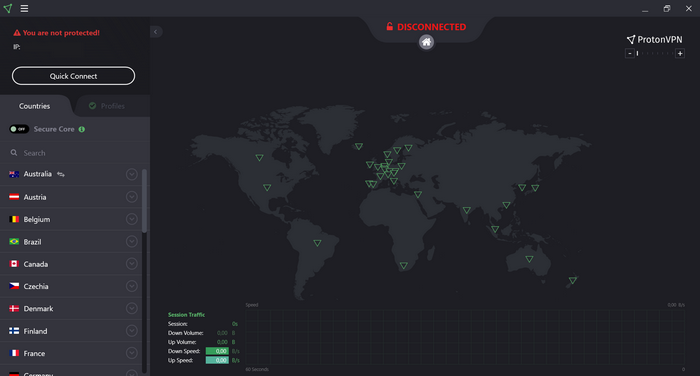Collapse the sidebar with arrow icon
Image resolution: width=700 pixels, height=376 pixels.
(156, 32)
